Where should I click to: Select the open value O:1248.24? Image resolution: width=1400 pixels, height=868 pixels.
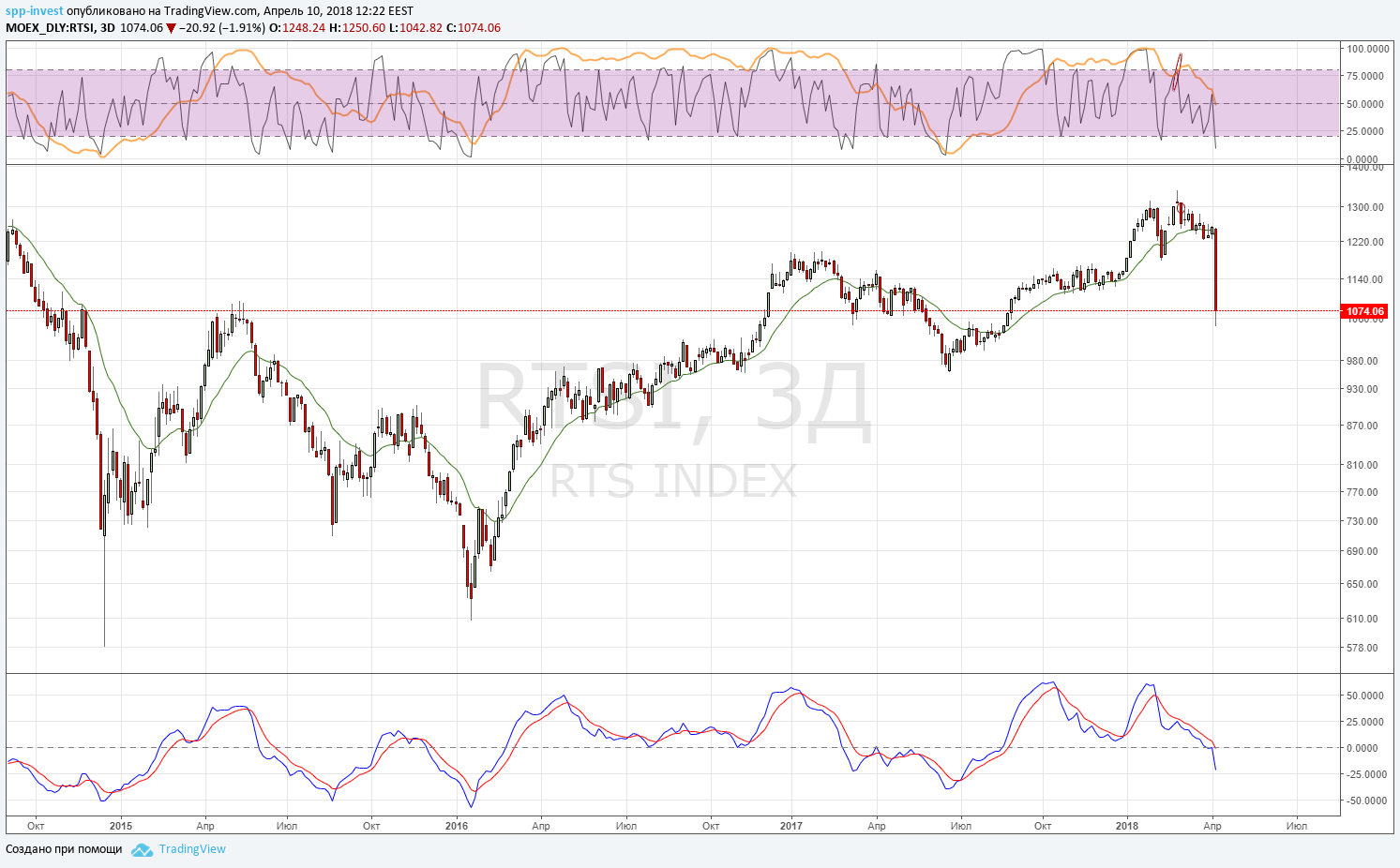(x=297, y=28)
